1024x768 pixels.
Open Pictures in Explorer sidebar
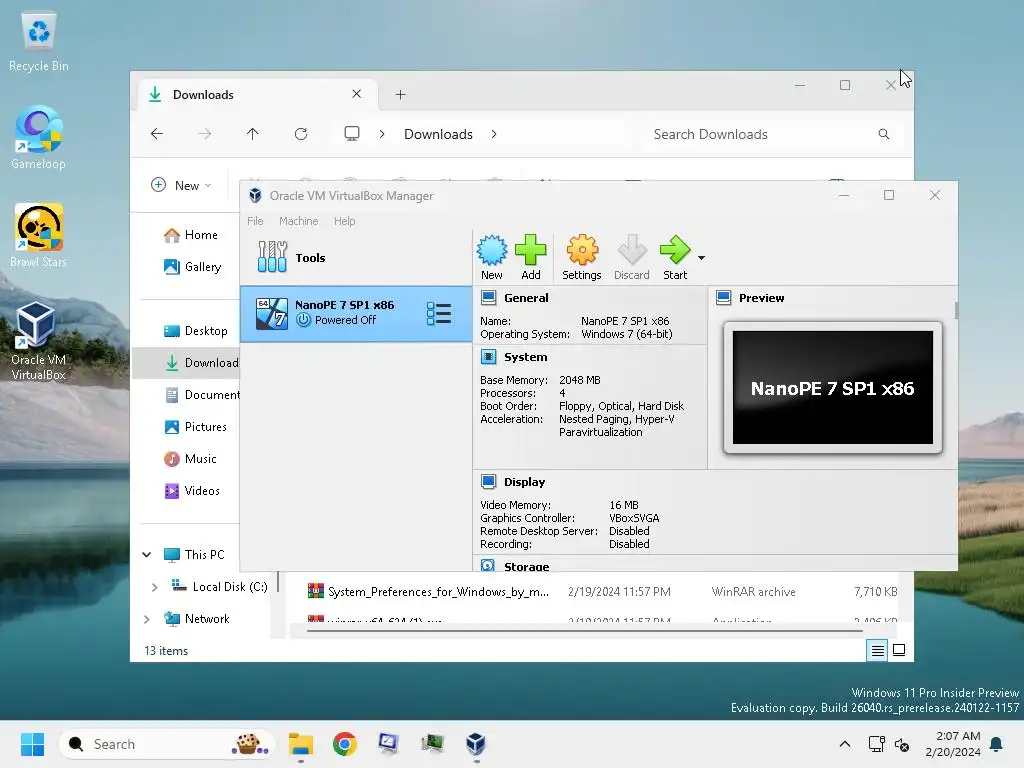[x=195, y=427]
